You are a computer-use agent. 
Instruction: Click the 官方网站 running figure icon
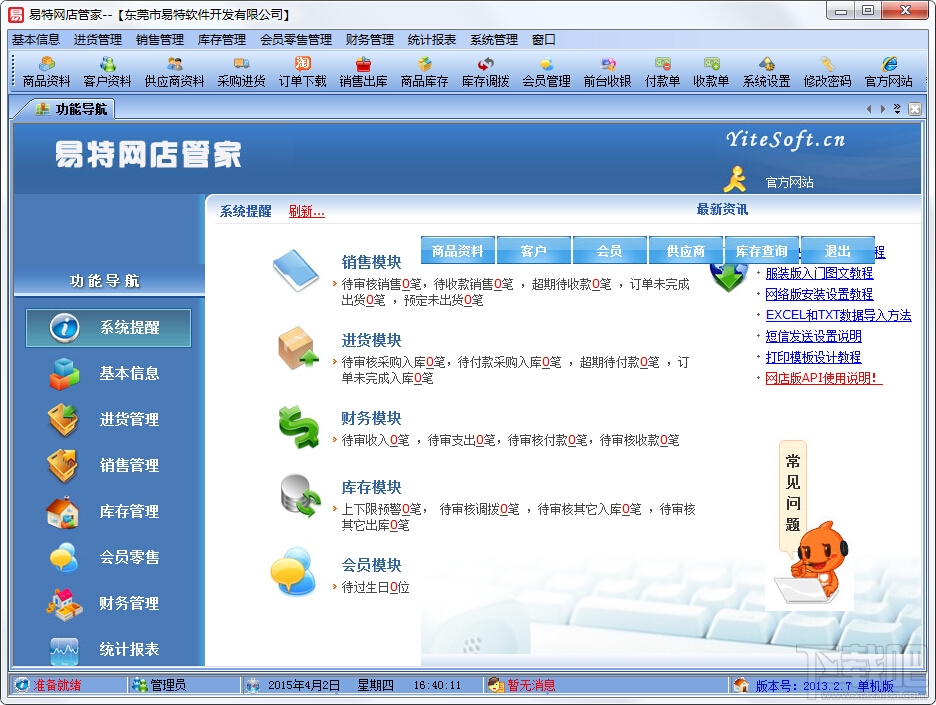(x=735, y=179)
